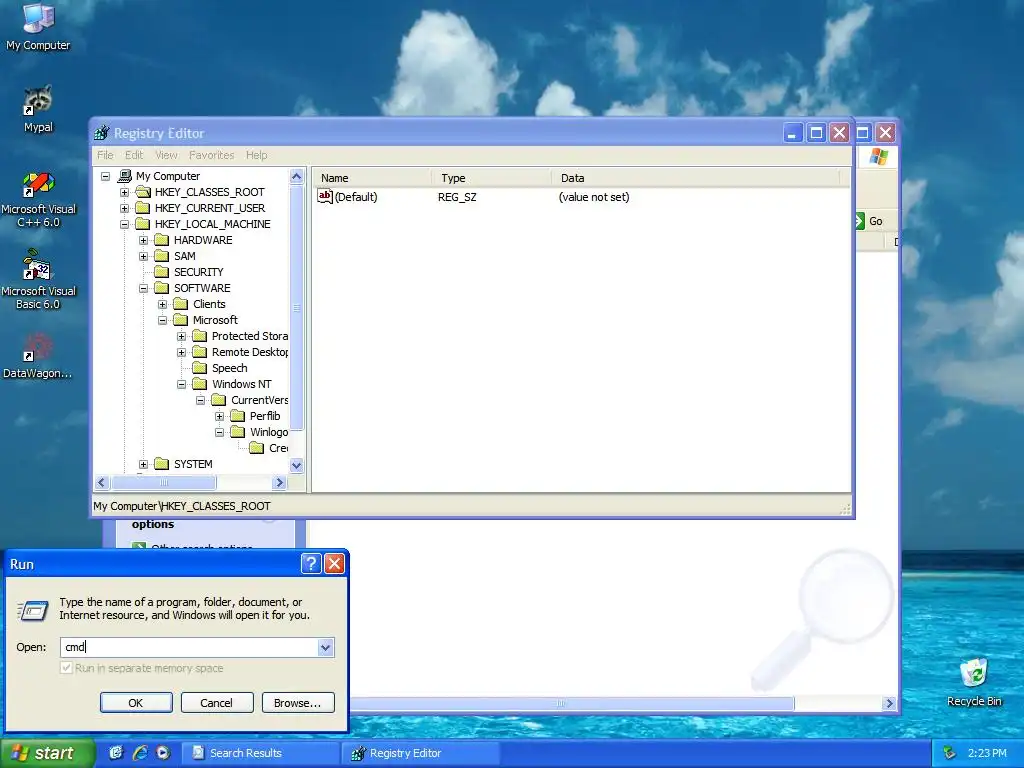
Task: Click the Speech folder icon
Action: pyautogui.click(x=199, y=368)
